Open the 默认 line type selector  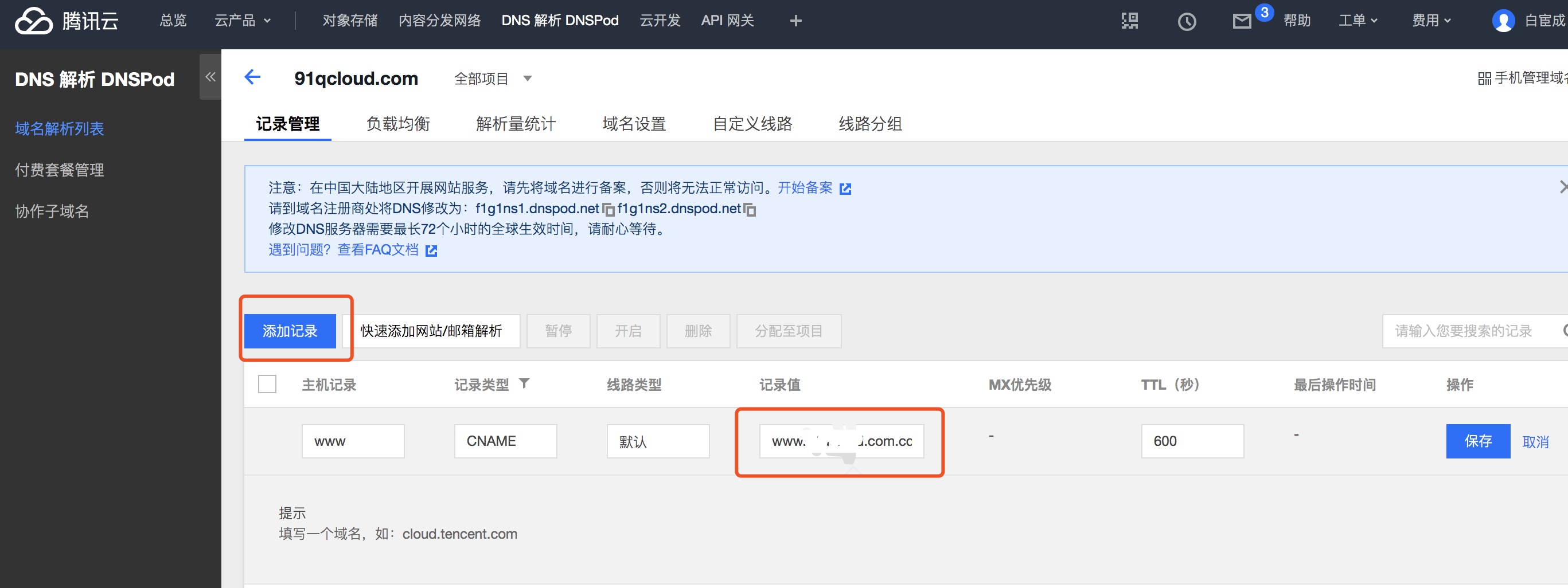(x=658, y=441)
